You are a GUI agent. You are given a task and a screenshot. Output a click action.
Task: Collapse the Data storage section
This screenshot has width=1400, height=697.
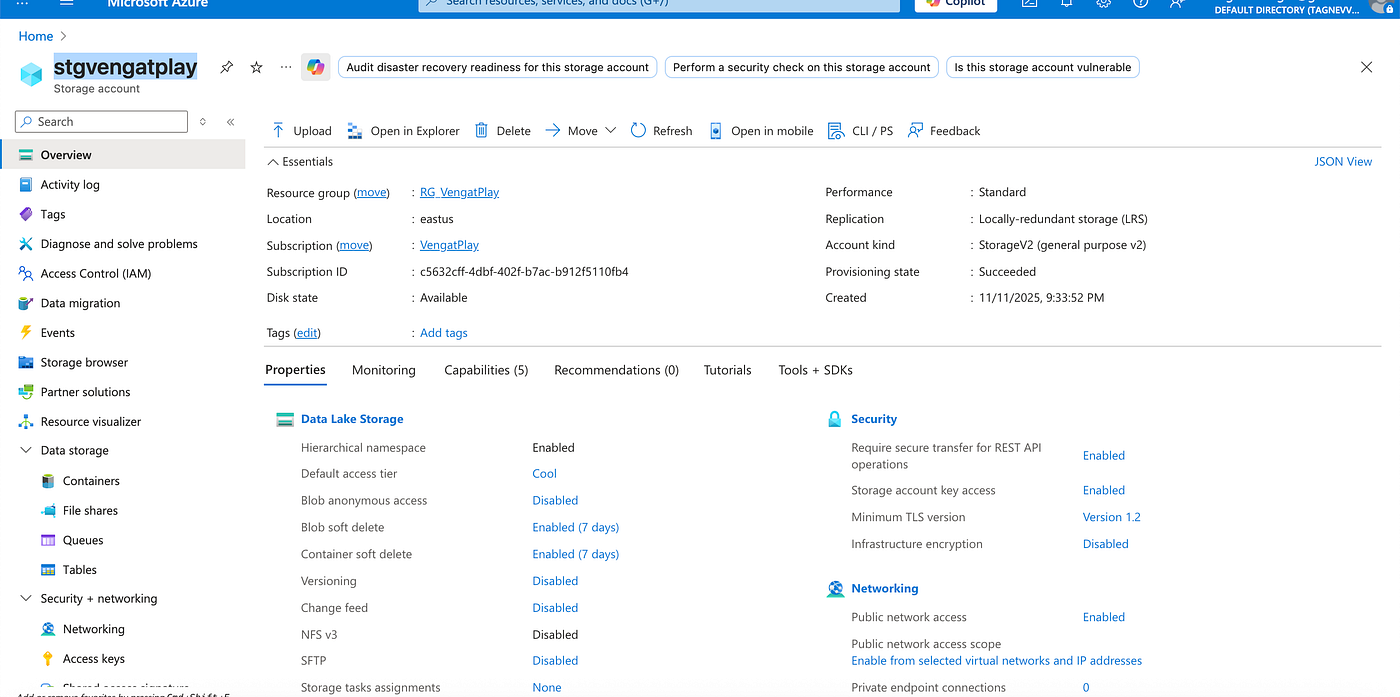[x=26, y=450]
